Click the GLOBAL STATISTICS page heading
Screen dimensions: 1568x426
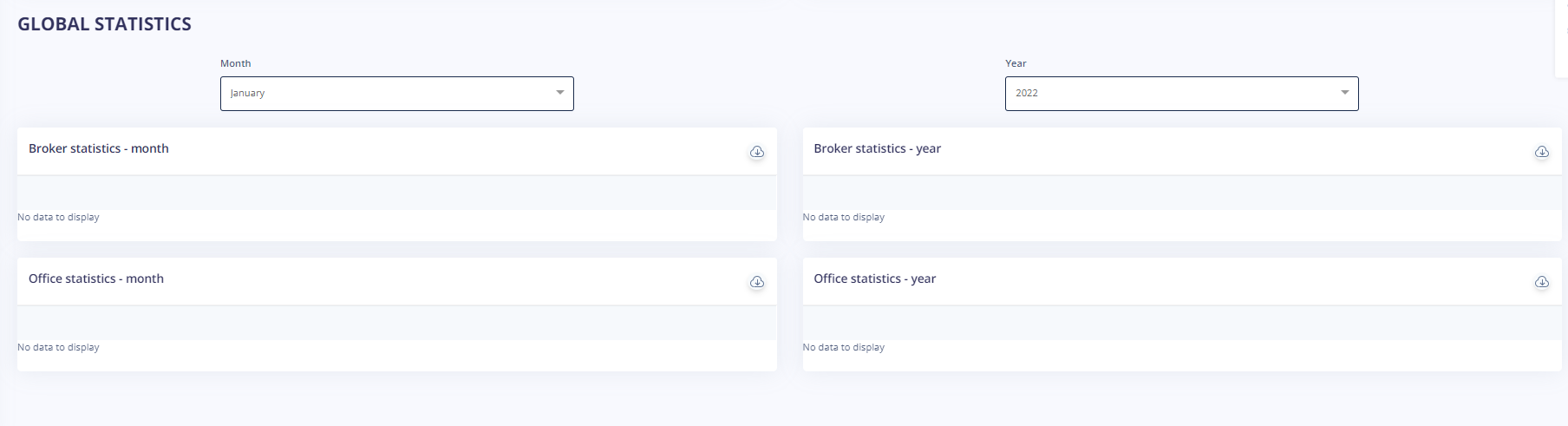pyautogui.click(x=105, y=24)
